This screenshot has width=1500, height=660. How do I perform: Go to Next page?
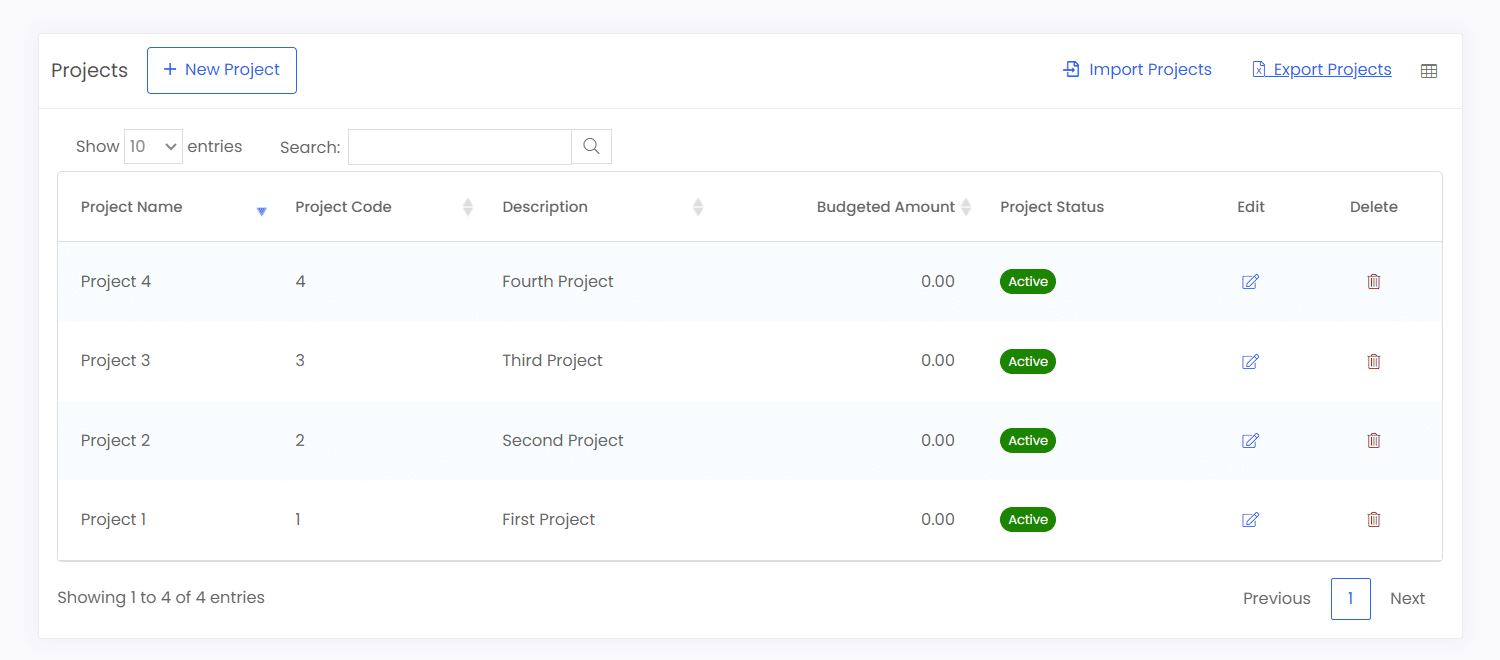pos(1407,598)
